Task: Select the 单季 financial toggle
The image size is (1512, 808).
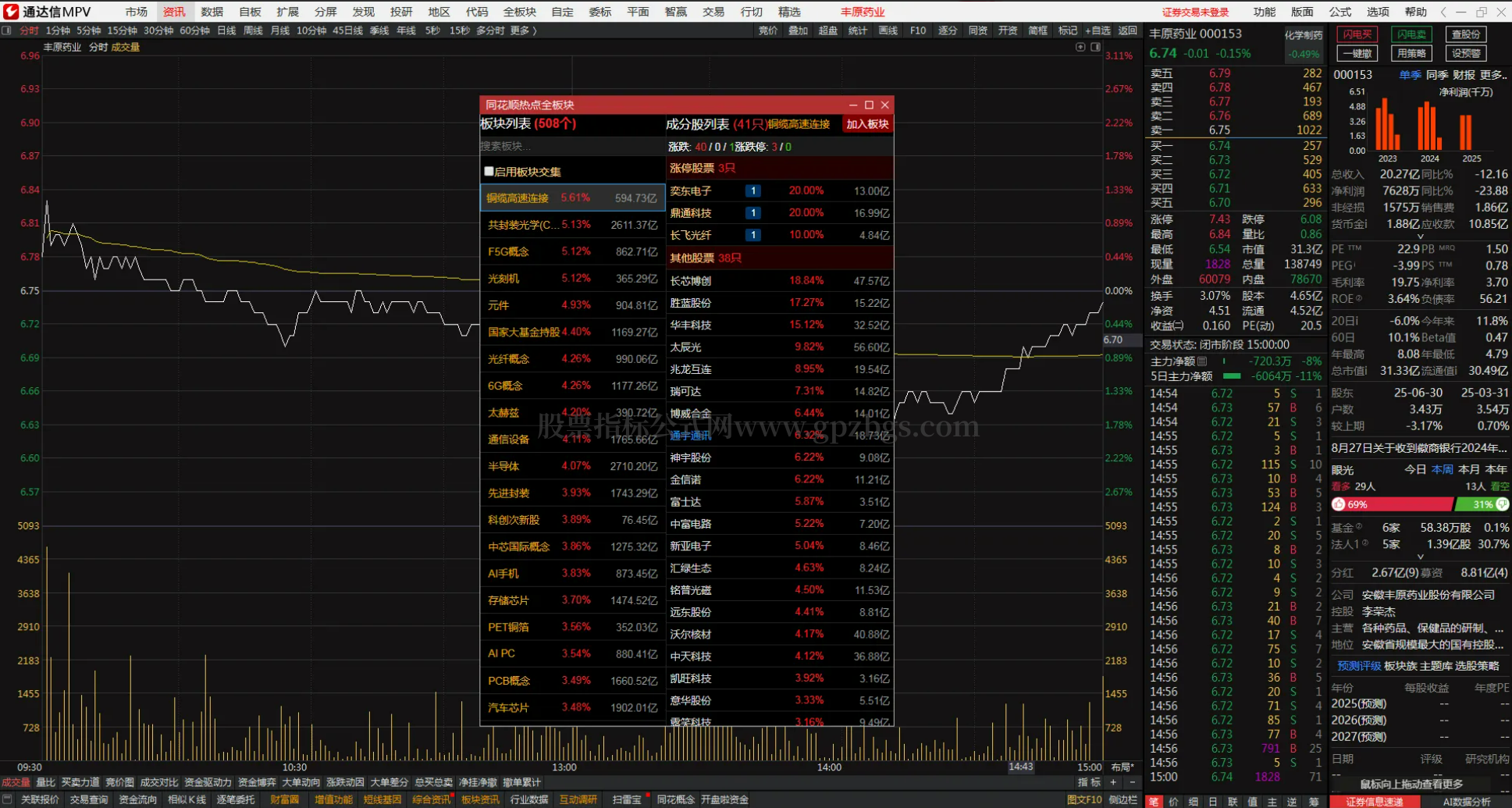Action: point(1410,75)
